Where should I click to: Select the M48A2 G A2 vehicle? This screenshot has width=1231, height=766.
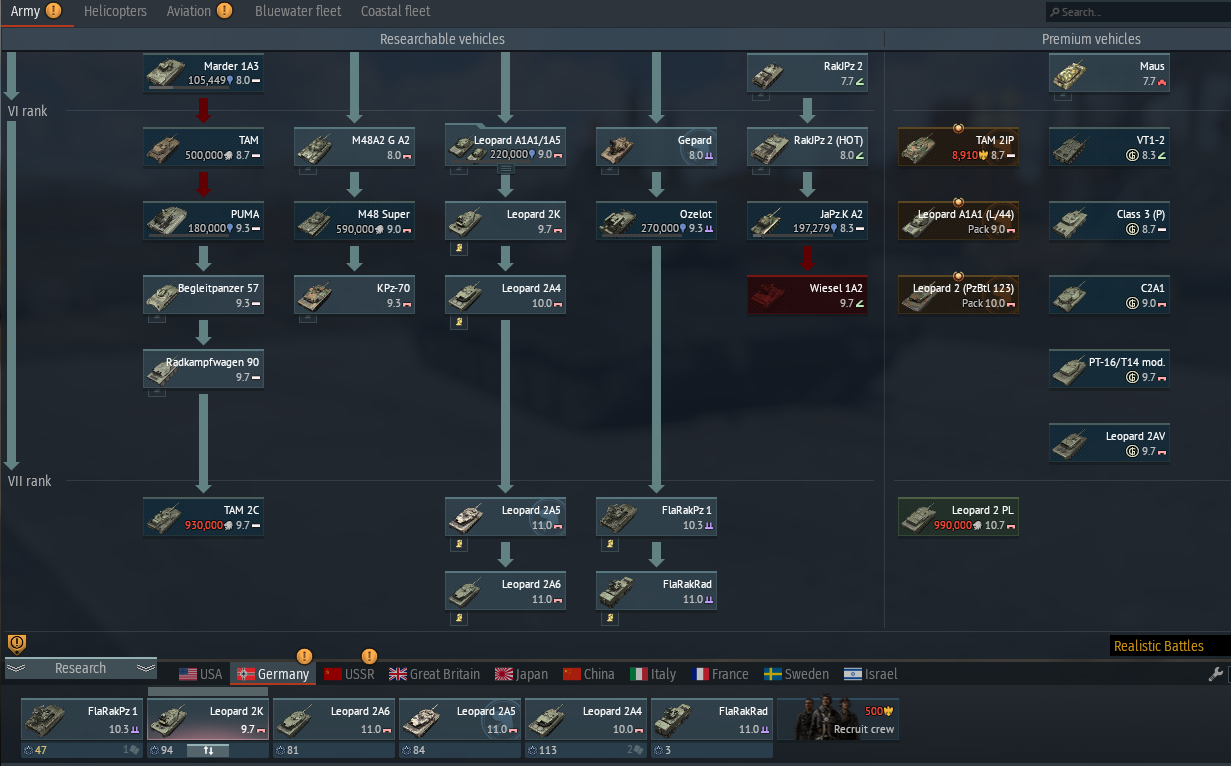coord(355,148)
